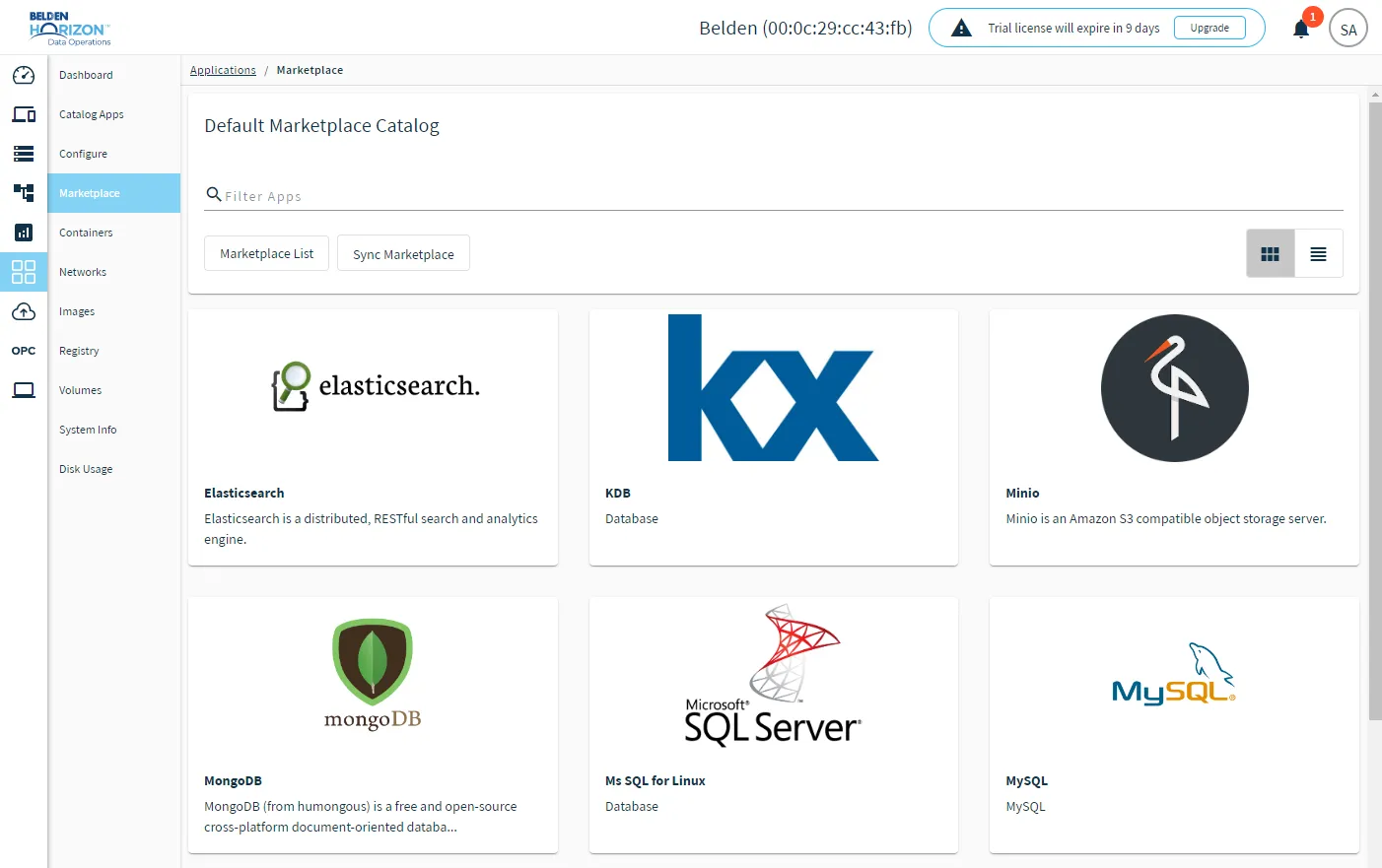Open the data flow tree icon in the rail
The image size is (1382, 868).
(x=24, y=193)
